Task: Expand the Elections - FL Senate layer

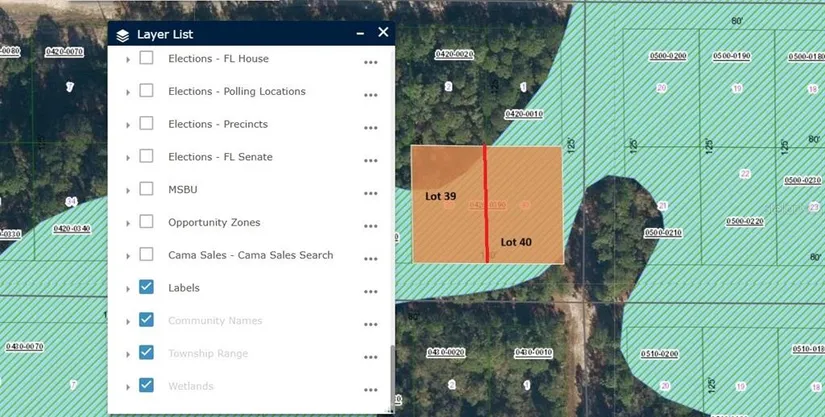Action: (x=128, y=158)
